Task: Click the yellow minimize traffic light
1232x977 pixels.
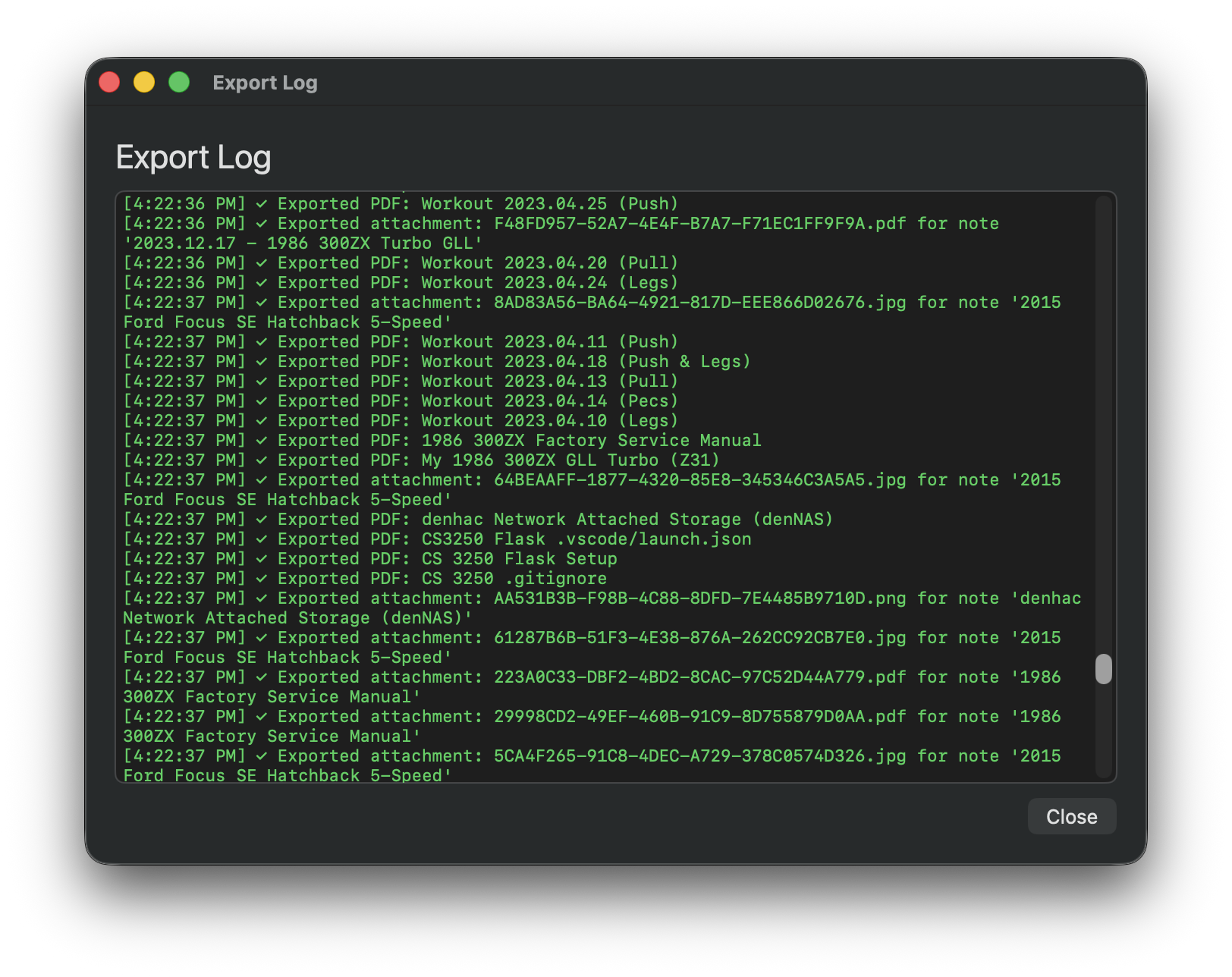Action: [x=143, y=81]
